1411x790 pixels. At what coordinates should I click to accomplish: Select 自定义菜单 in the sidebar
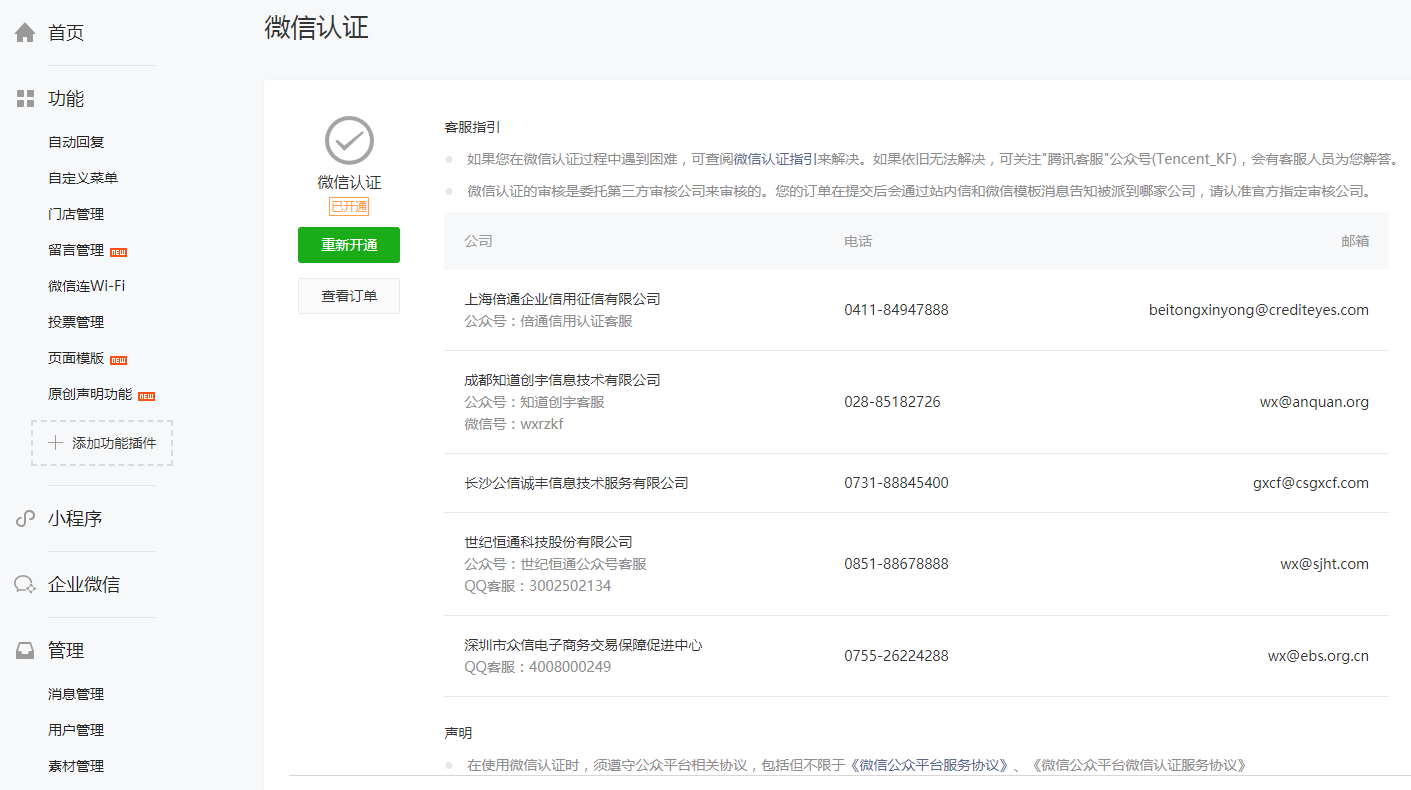coord(83,178)
